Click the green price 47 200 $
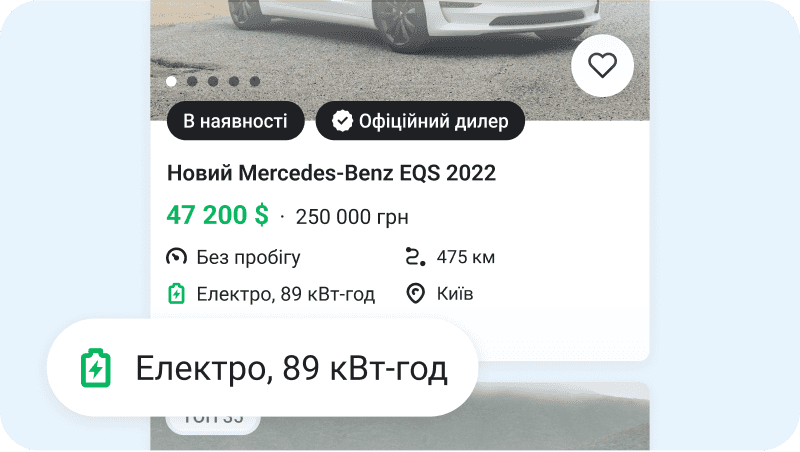Screen dimensions: 800x452 217,215
